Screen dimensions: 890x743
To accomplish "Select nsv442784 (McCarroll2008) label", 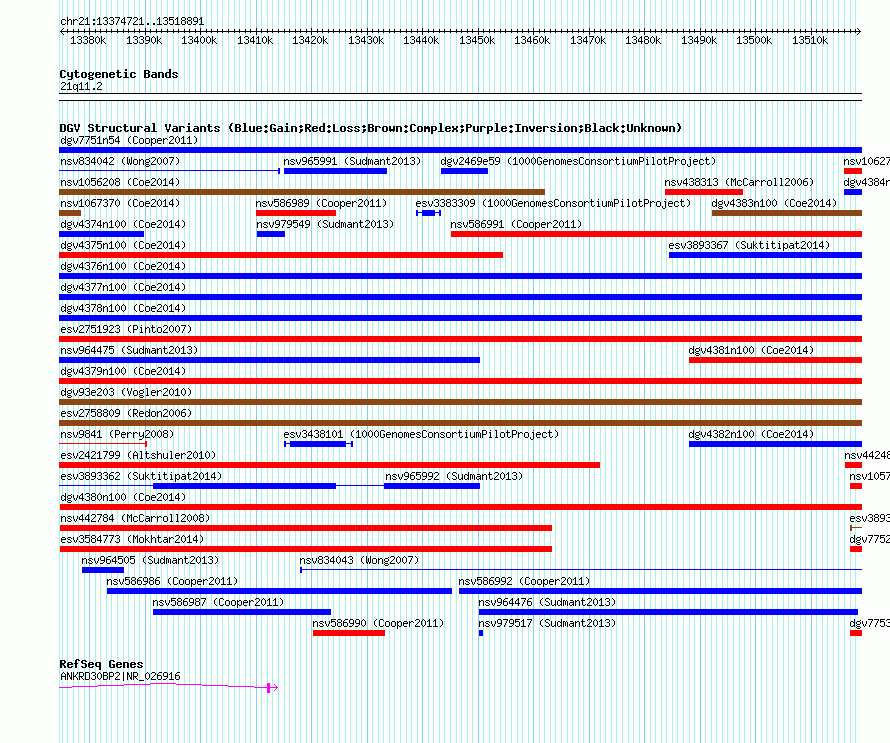I will pos(135,518).
